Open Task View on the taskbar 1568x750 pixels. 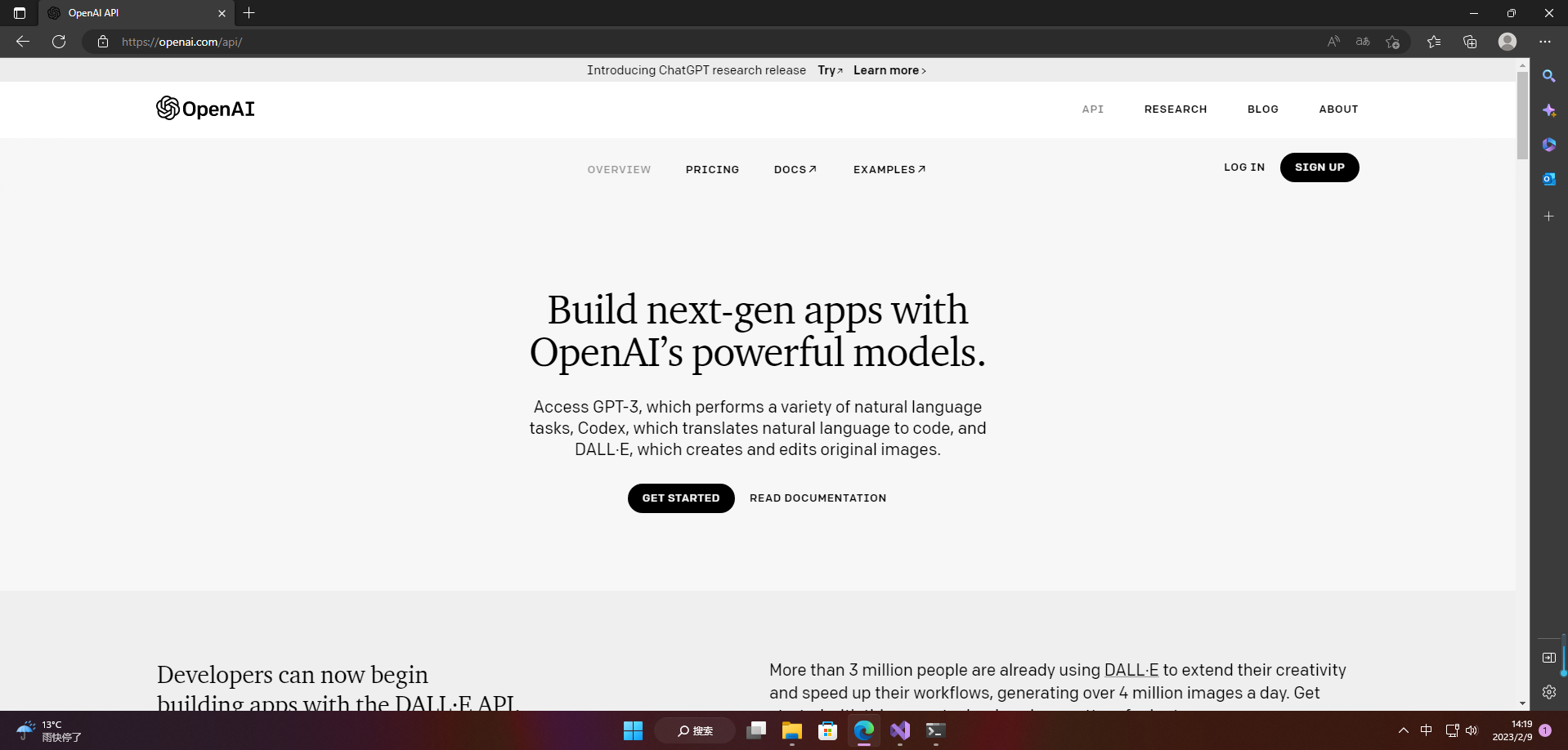(756, 730)
